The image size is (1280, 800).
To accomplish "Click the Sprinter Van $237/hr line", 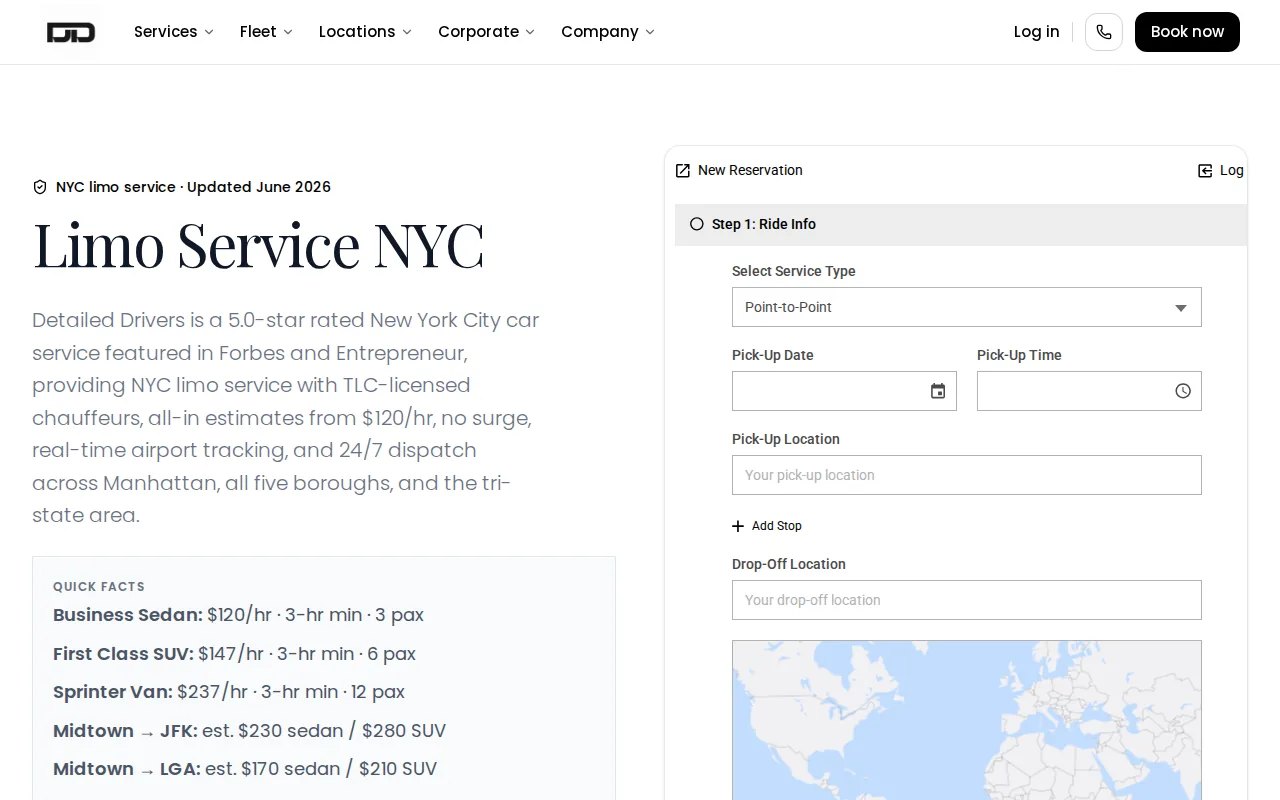I will pyautogui.click(x=229, y=692).
